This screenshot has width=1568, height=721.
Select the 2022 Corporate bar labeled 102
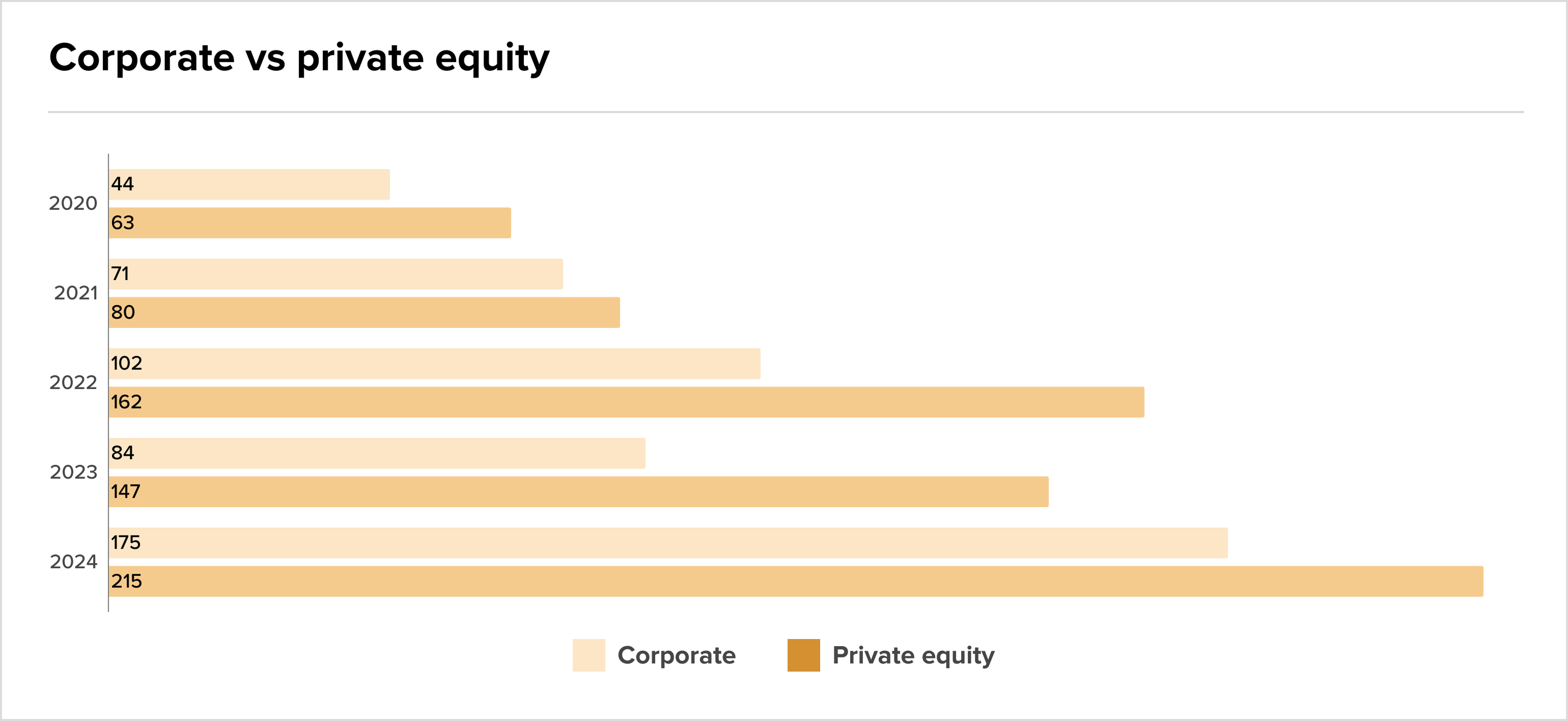[x=435, y=364]
